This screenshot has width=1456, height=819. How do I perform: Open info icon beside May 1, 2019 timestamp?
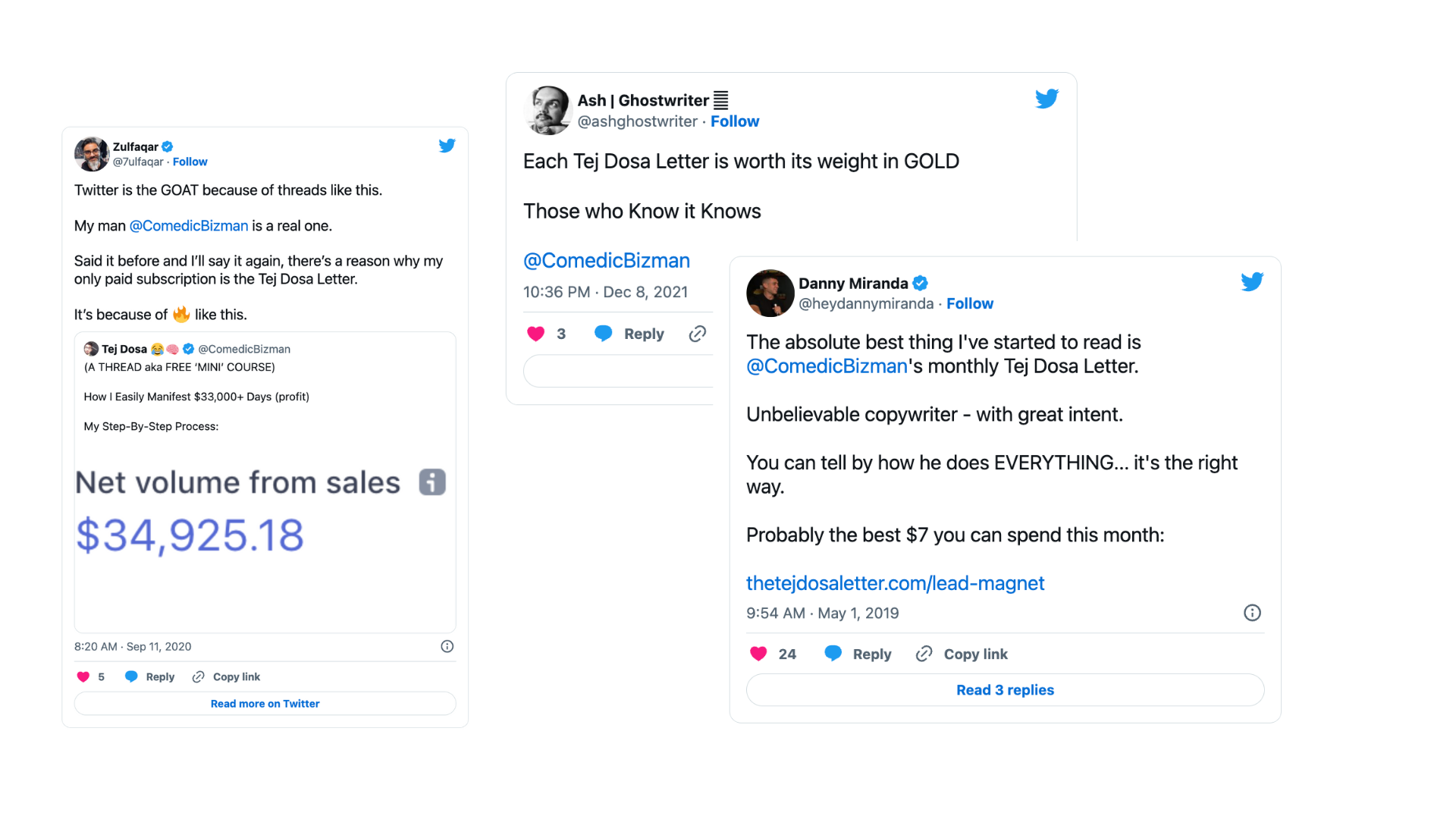tap(1252, 613)
